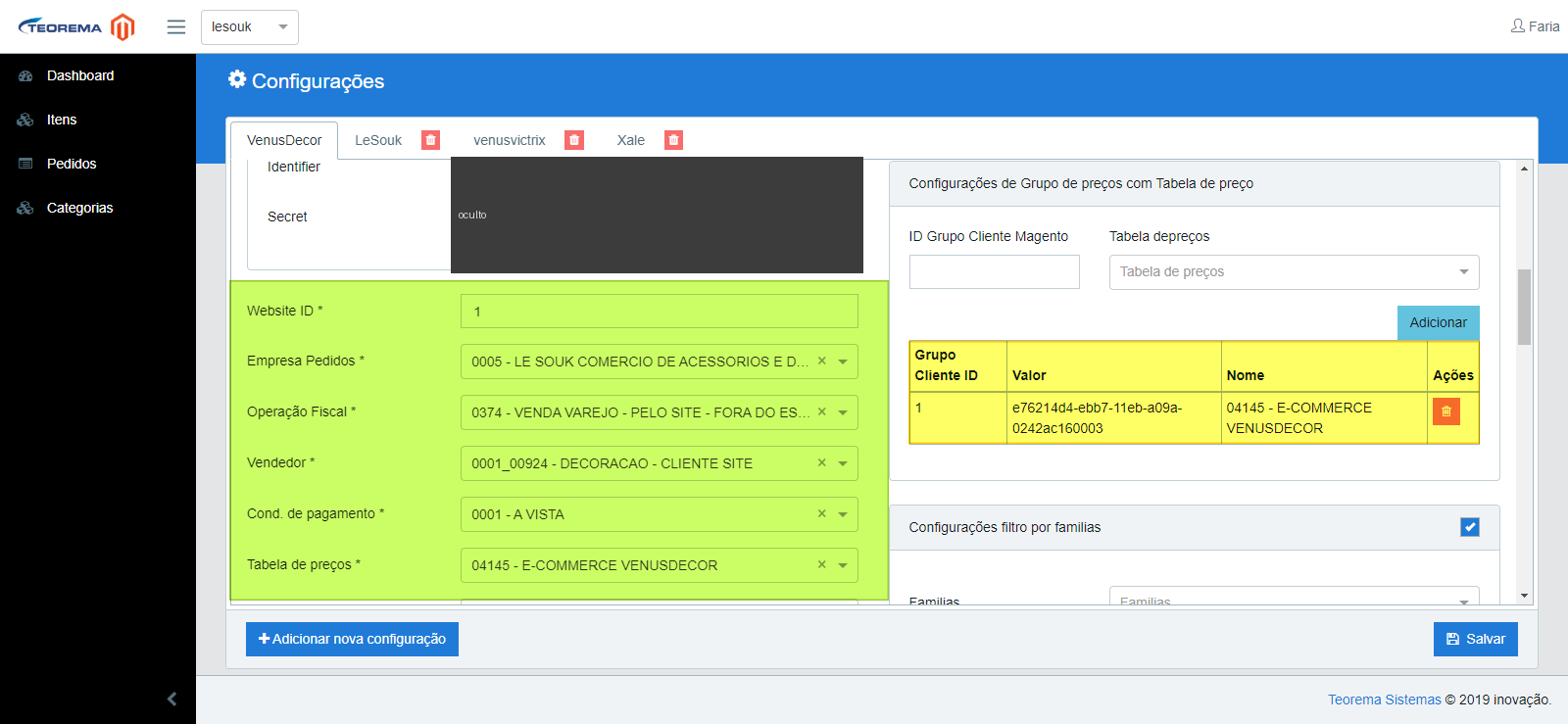Click the Secret field showing oculto
The width and height of the screenshot is (1568, 724).
coord(657,215)
